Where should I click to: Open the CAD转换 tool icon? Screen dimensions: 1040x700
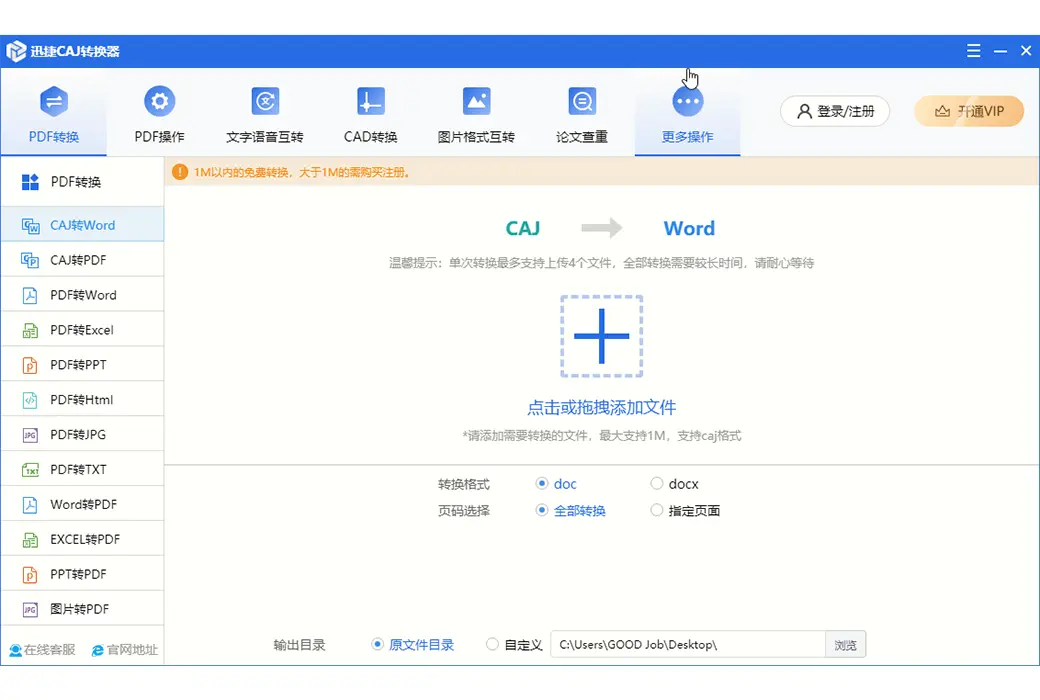click(x=370, y=102)
